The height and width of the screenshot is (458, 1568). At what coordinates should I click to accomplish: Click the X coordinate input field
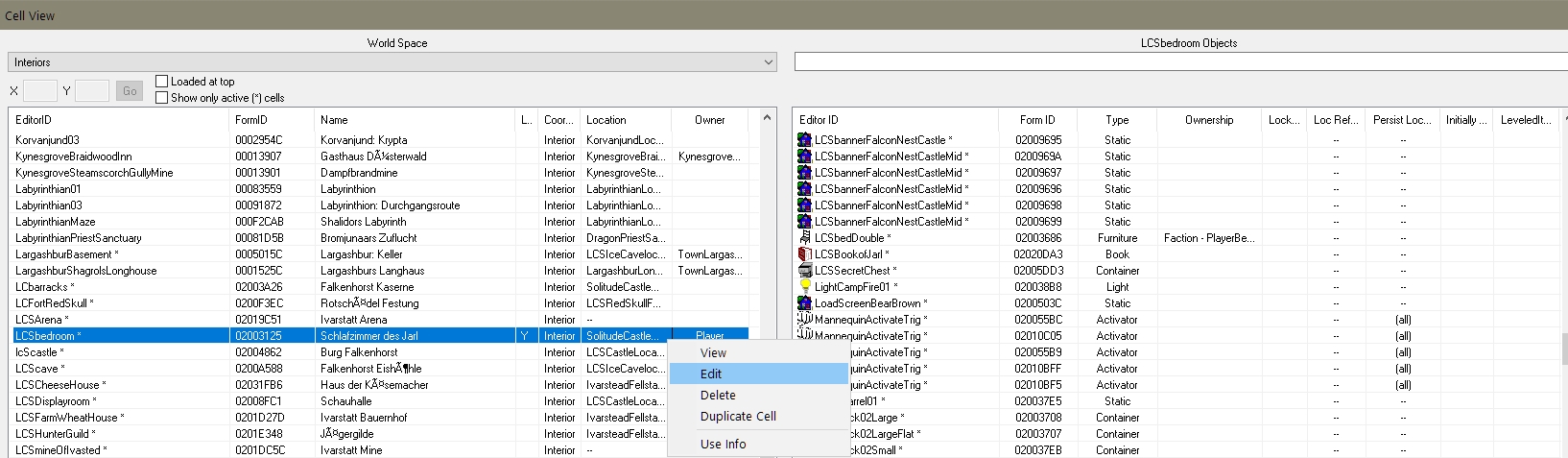point(40,91)
